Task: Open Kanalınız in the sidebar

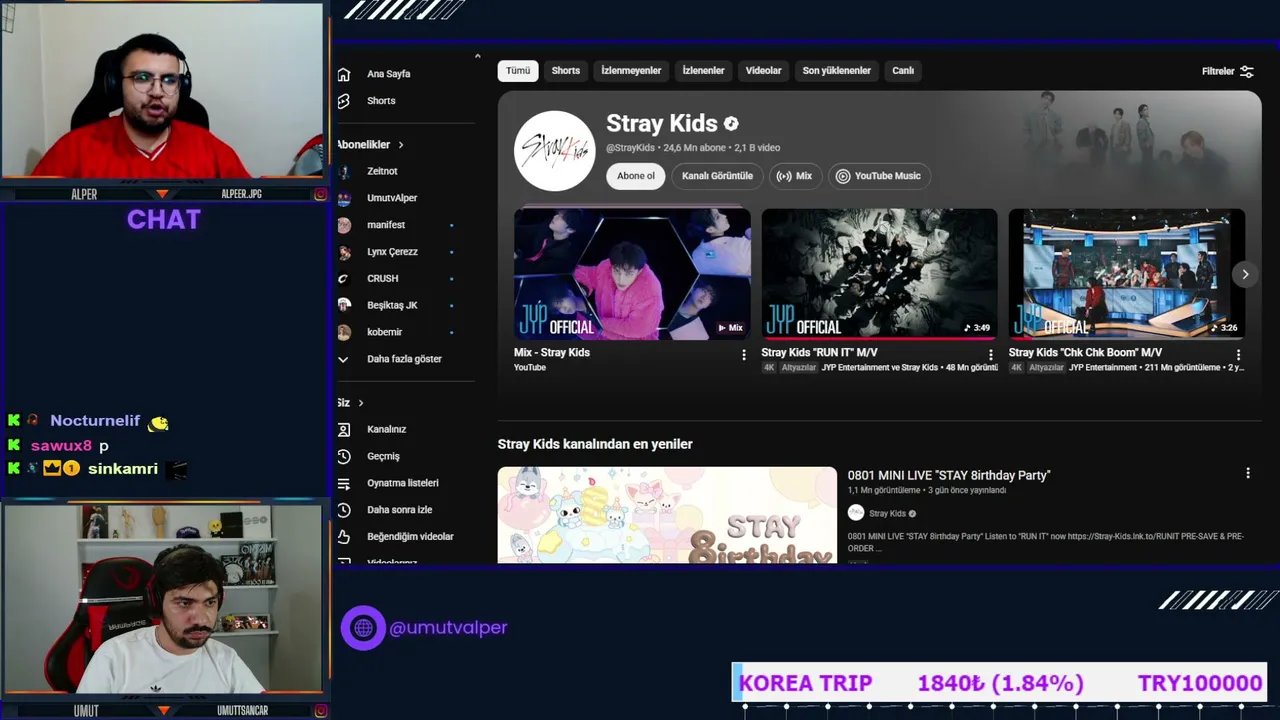Action: point(386,429)
